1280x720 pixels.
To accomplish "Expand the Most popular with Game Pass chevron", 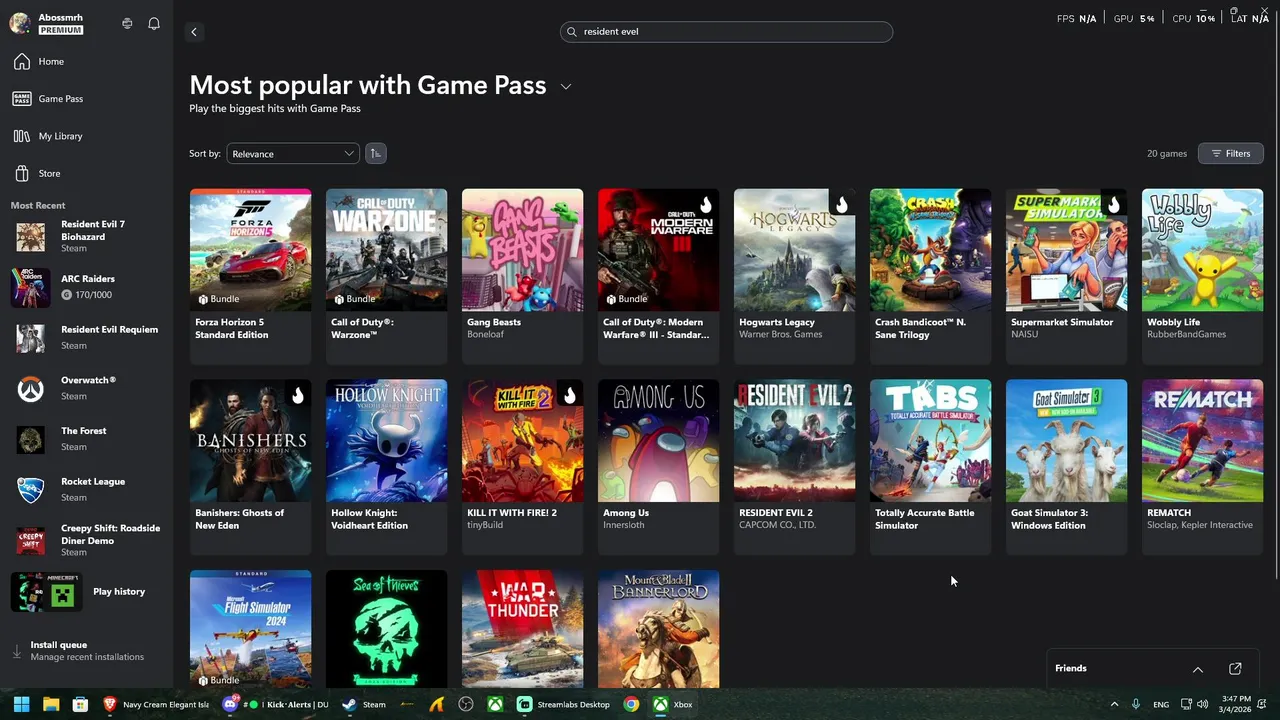I will point(566,87).
